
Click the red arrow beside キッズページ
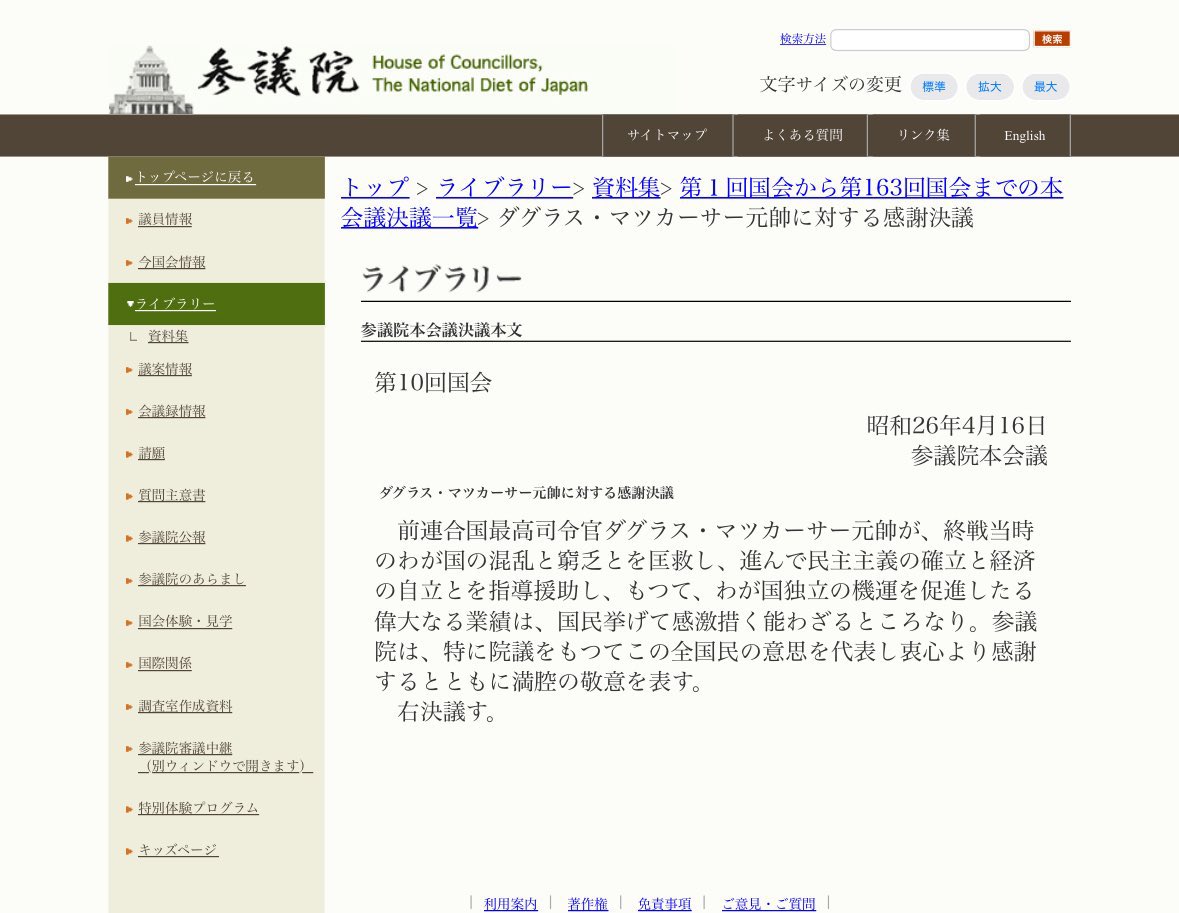(x=130, y=849)
